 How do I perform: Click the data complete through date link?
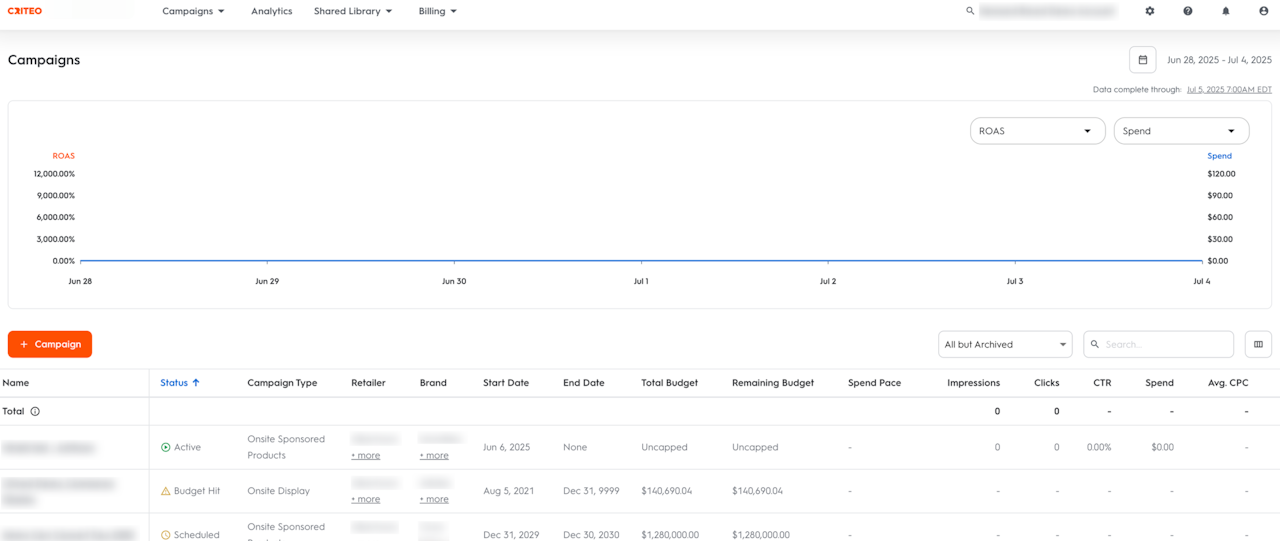click(1229, 90)
